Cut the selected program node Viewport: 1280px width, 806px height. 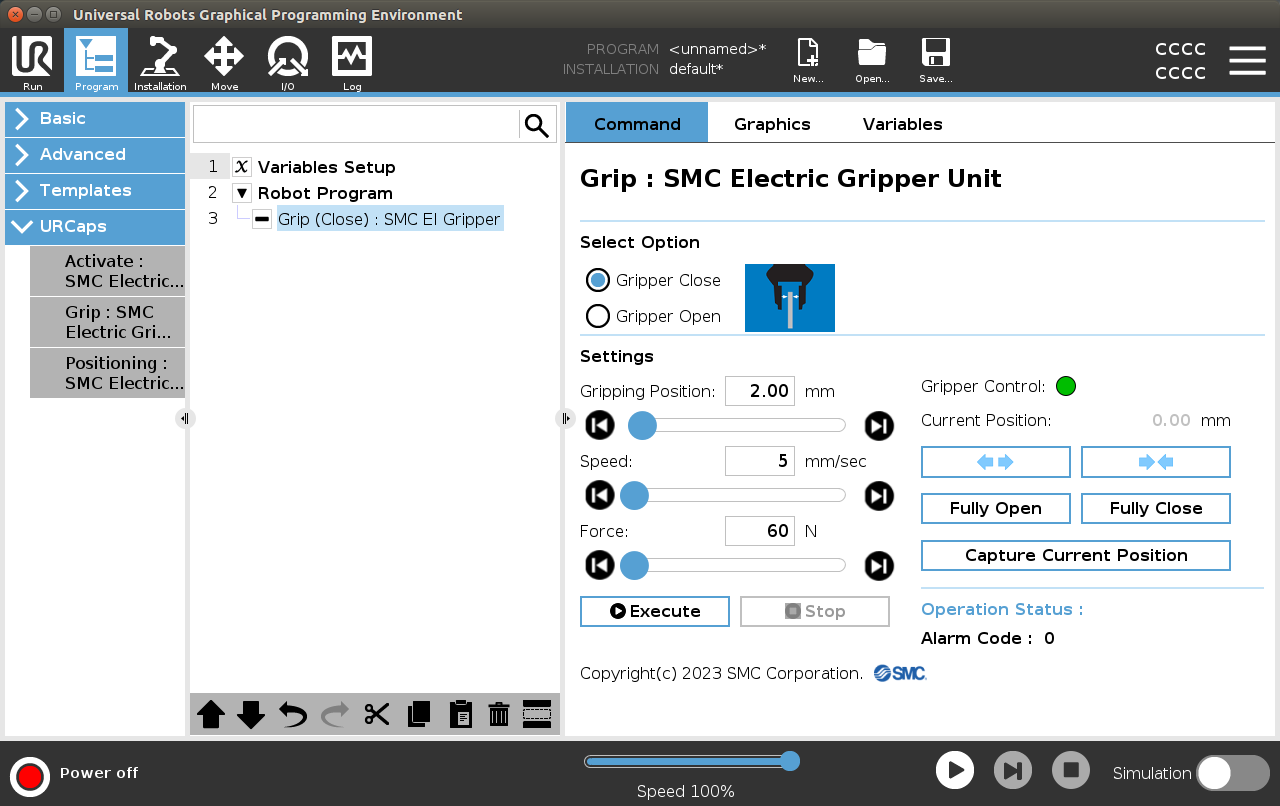(377, 714)
